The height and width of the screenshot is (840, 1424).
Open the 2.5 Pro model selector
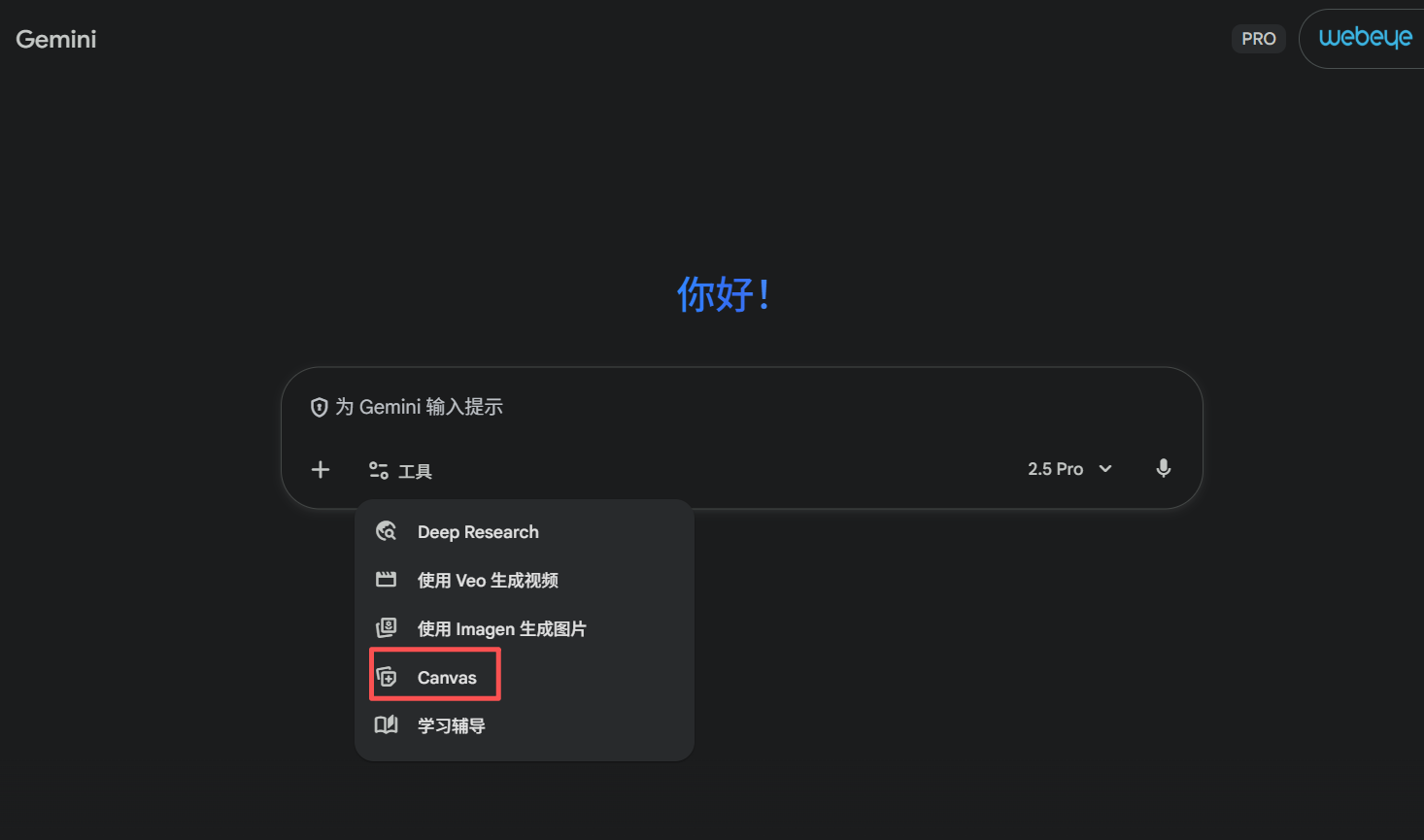pyautogui.click(x=1069, y=469)
